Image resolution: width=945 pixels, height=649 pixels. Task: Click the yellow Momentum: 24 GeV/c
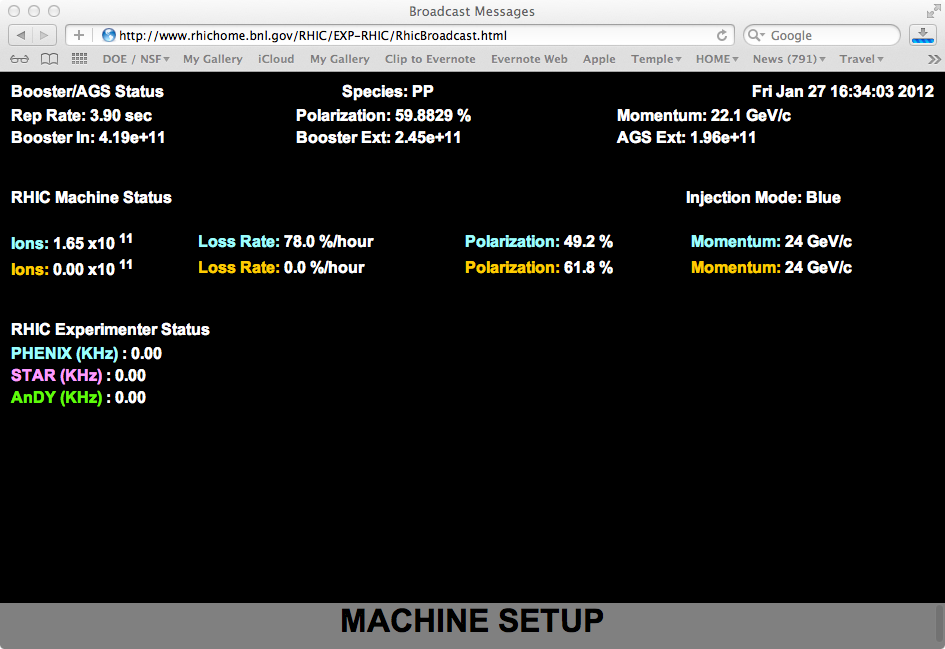771,268
